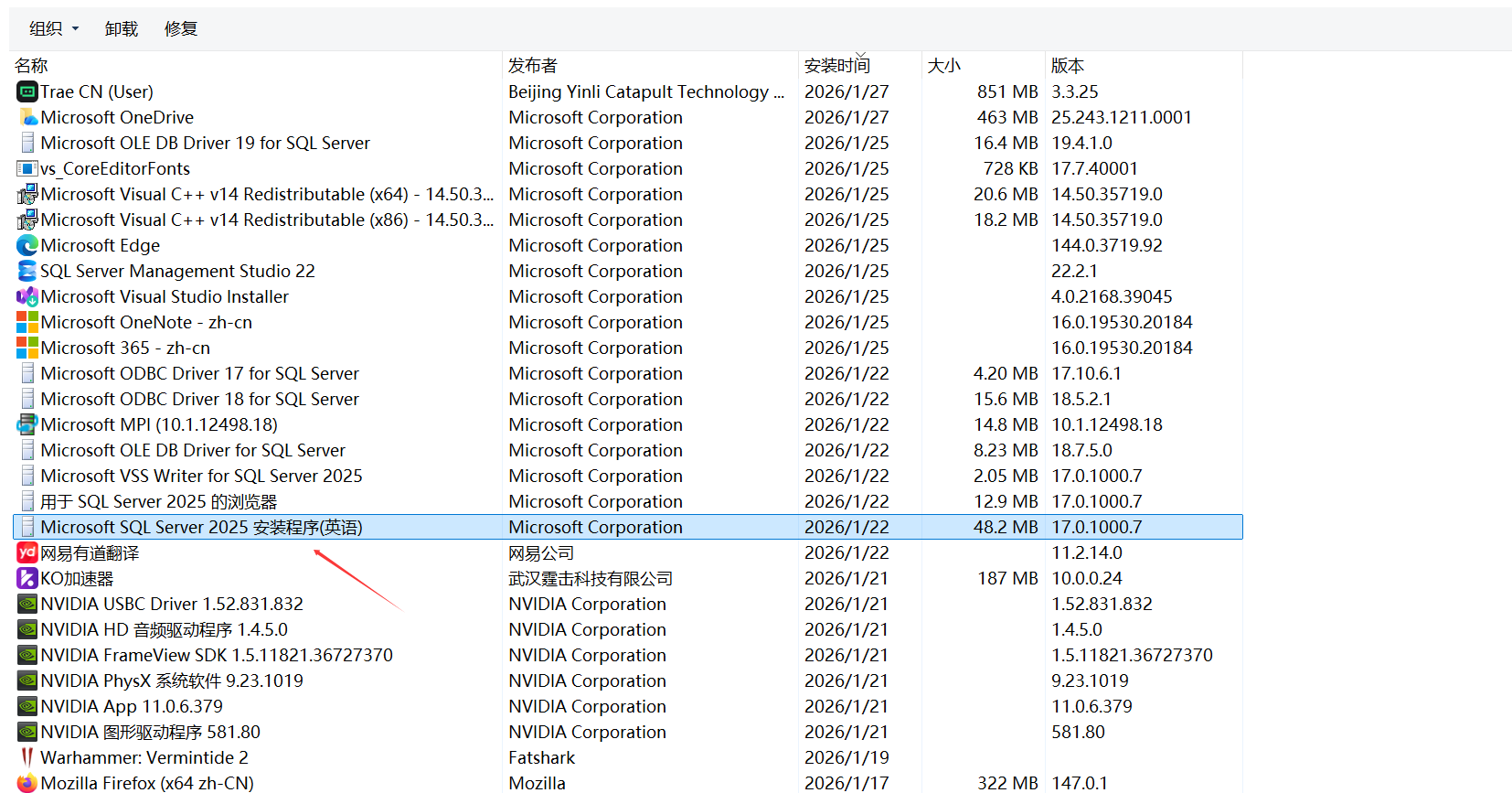Click version 147.0.1

coord(1080,783)
